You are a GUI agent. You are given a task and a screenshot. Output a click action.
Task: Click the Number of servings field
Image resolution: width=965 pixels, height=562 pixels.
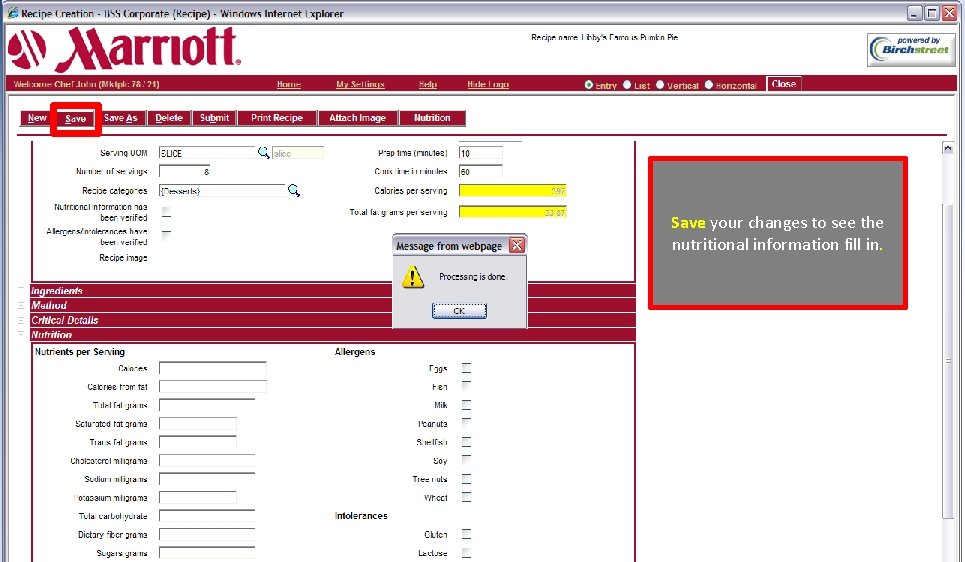pos(185,172)
